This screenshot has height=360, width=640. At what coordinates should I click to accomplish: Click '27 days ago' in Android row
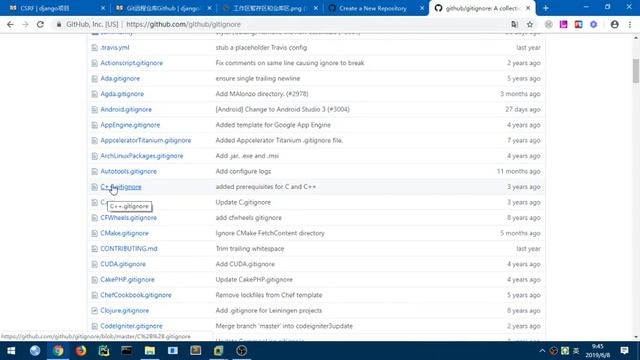coord(523,110)
